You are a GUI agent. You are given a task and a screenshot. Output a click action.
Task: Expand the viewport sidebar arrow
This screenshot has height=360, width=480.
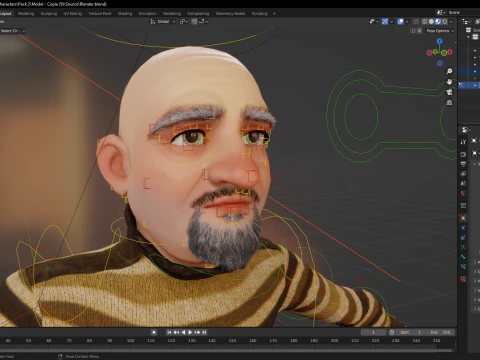pyautogui.click(x=455, y=42)
